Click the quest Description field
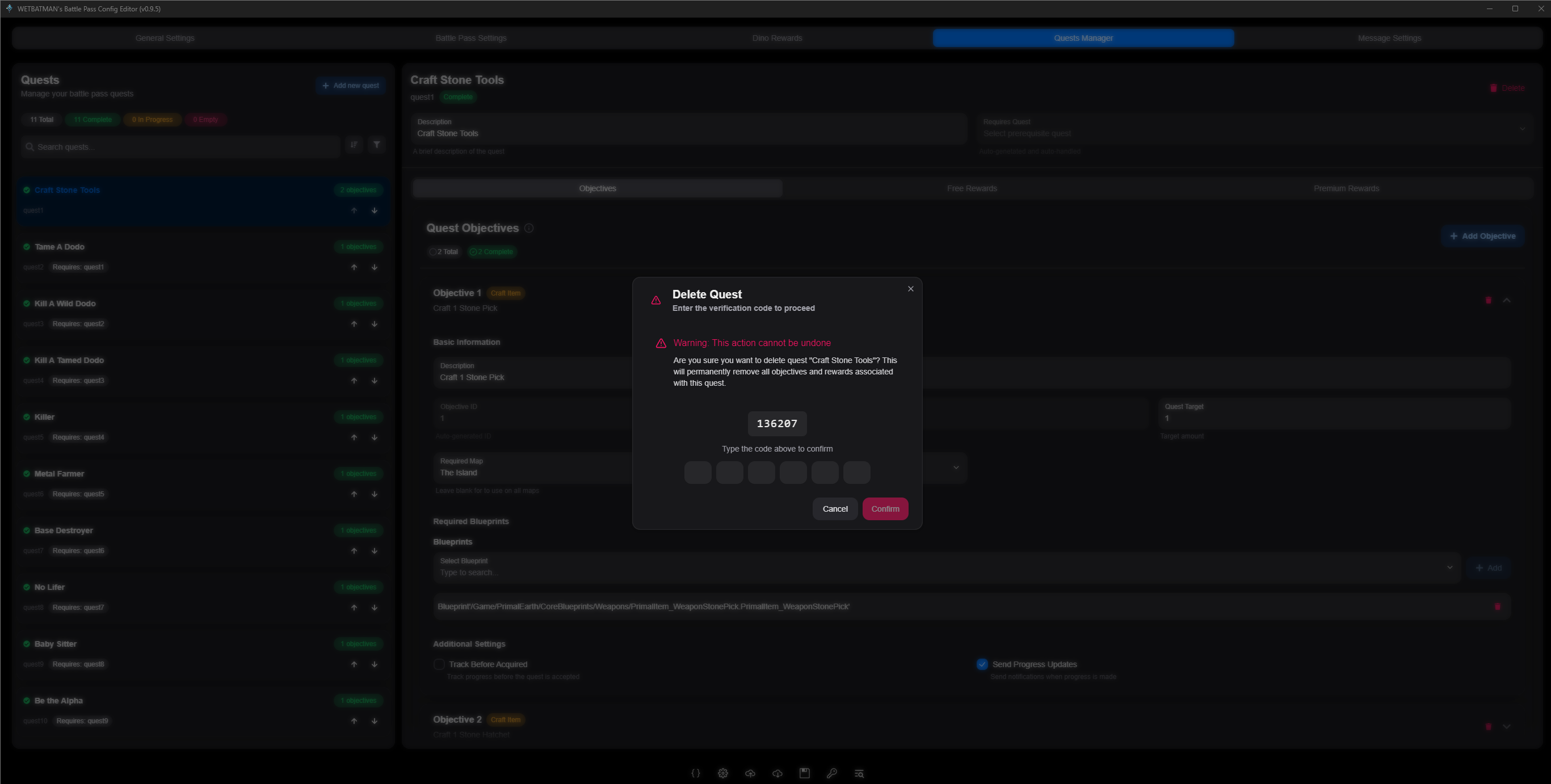 pos(688,128)
